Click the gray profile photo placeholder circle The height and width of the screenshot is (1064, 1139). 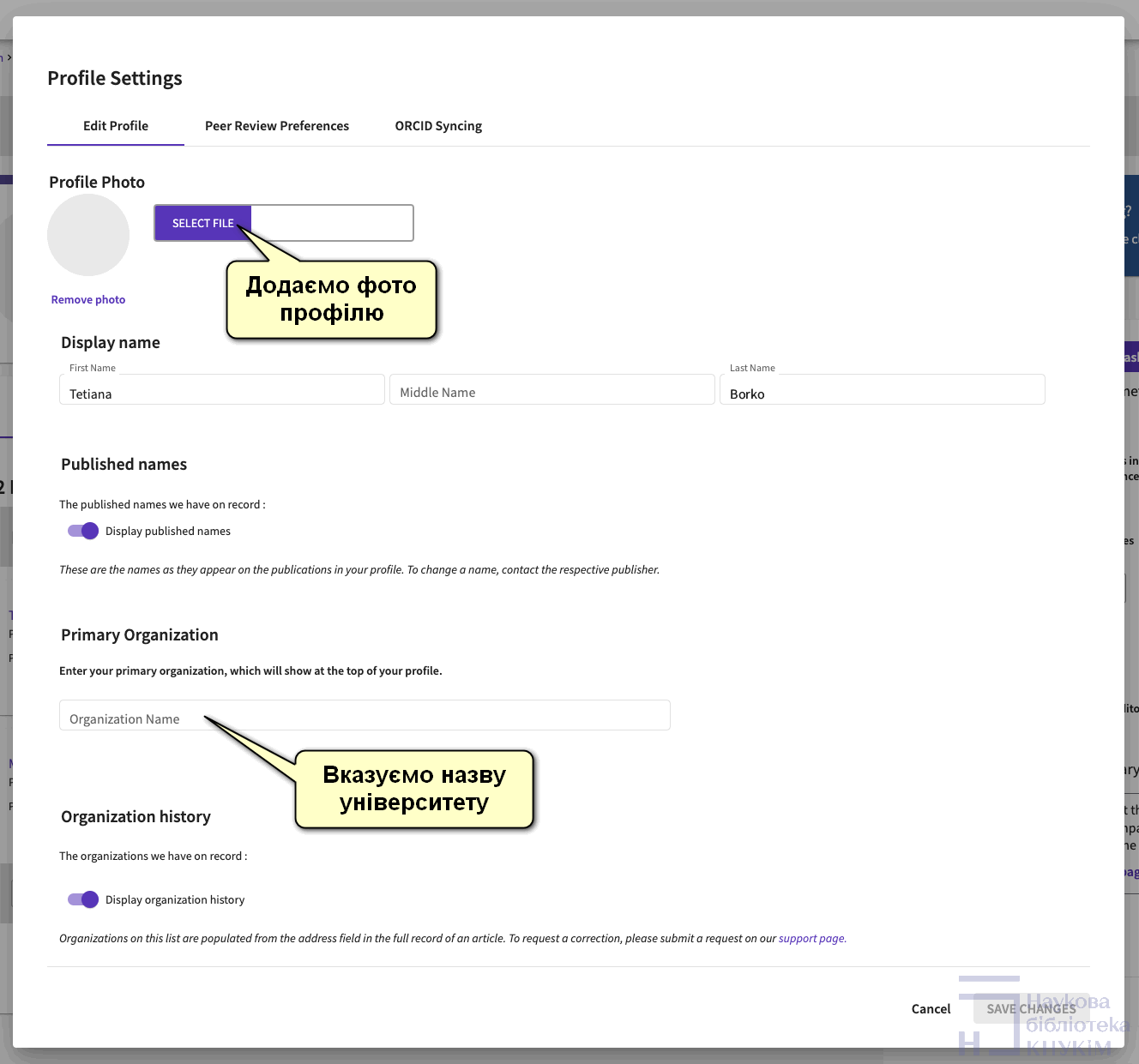(x=88, y=235)
